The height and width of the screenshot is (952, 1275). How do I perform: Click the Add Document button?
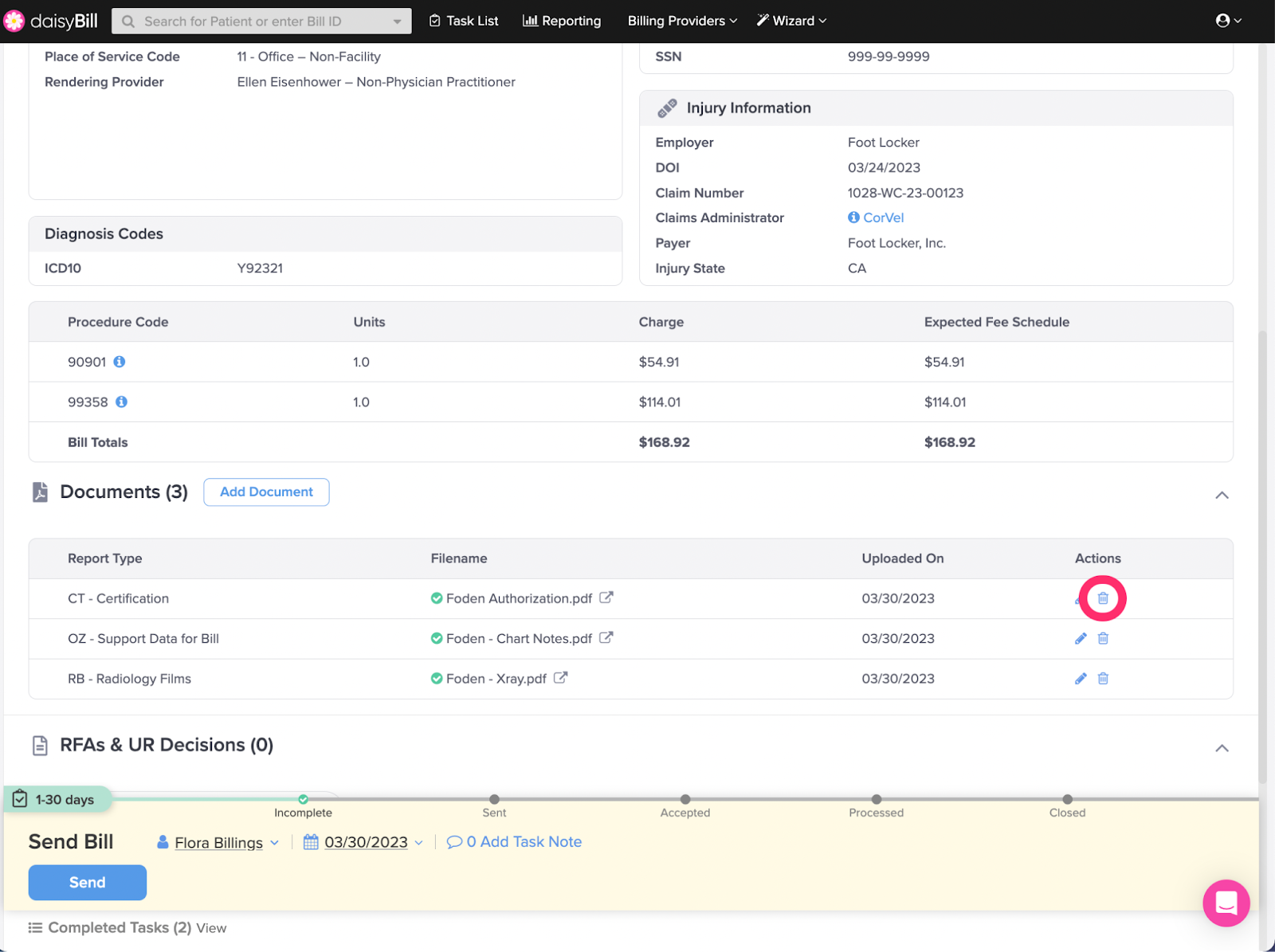[x=266, y=492]
